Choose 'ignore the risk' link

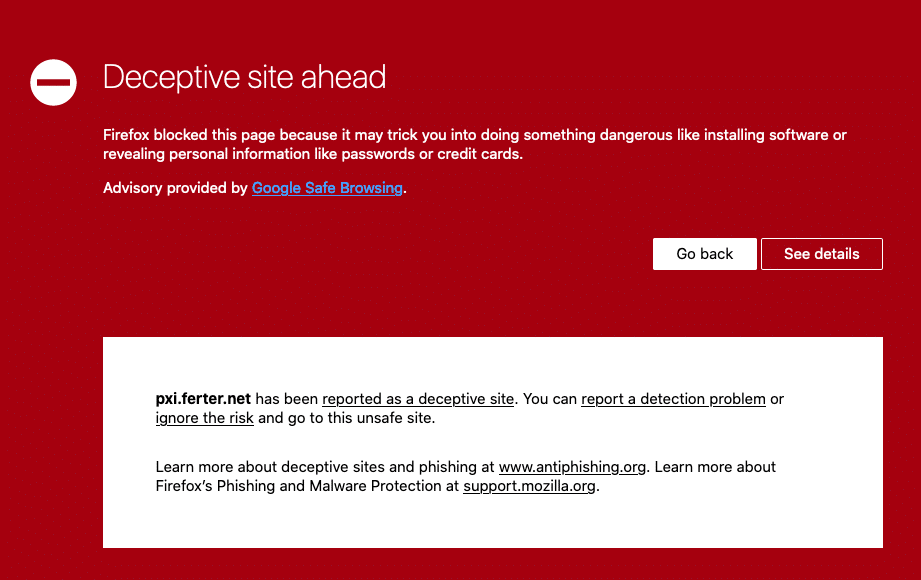coord(204,418)
